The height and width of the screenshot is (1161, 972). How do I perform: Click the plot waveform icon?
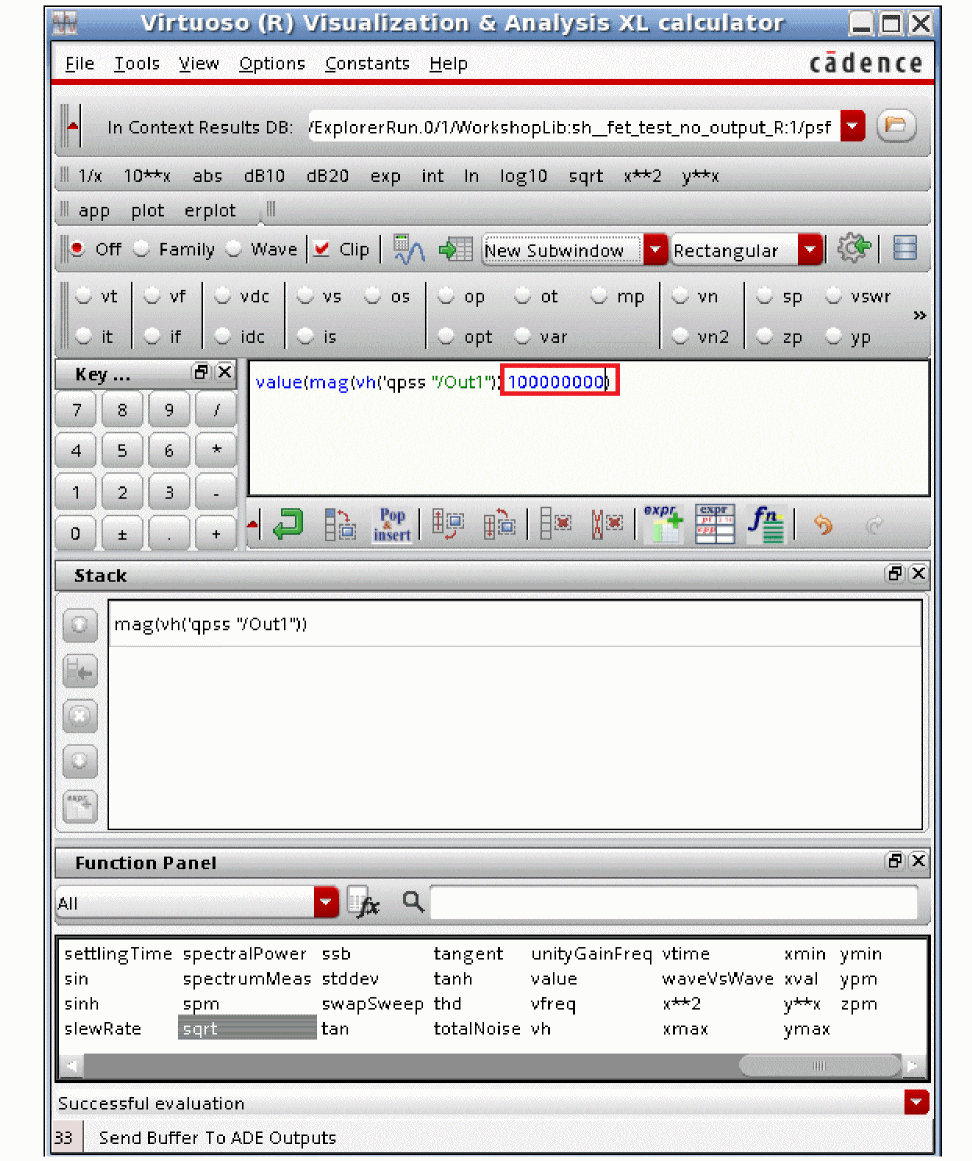point(408,250)
